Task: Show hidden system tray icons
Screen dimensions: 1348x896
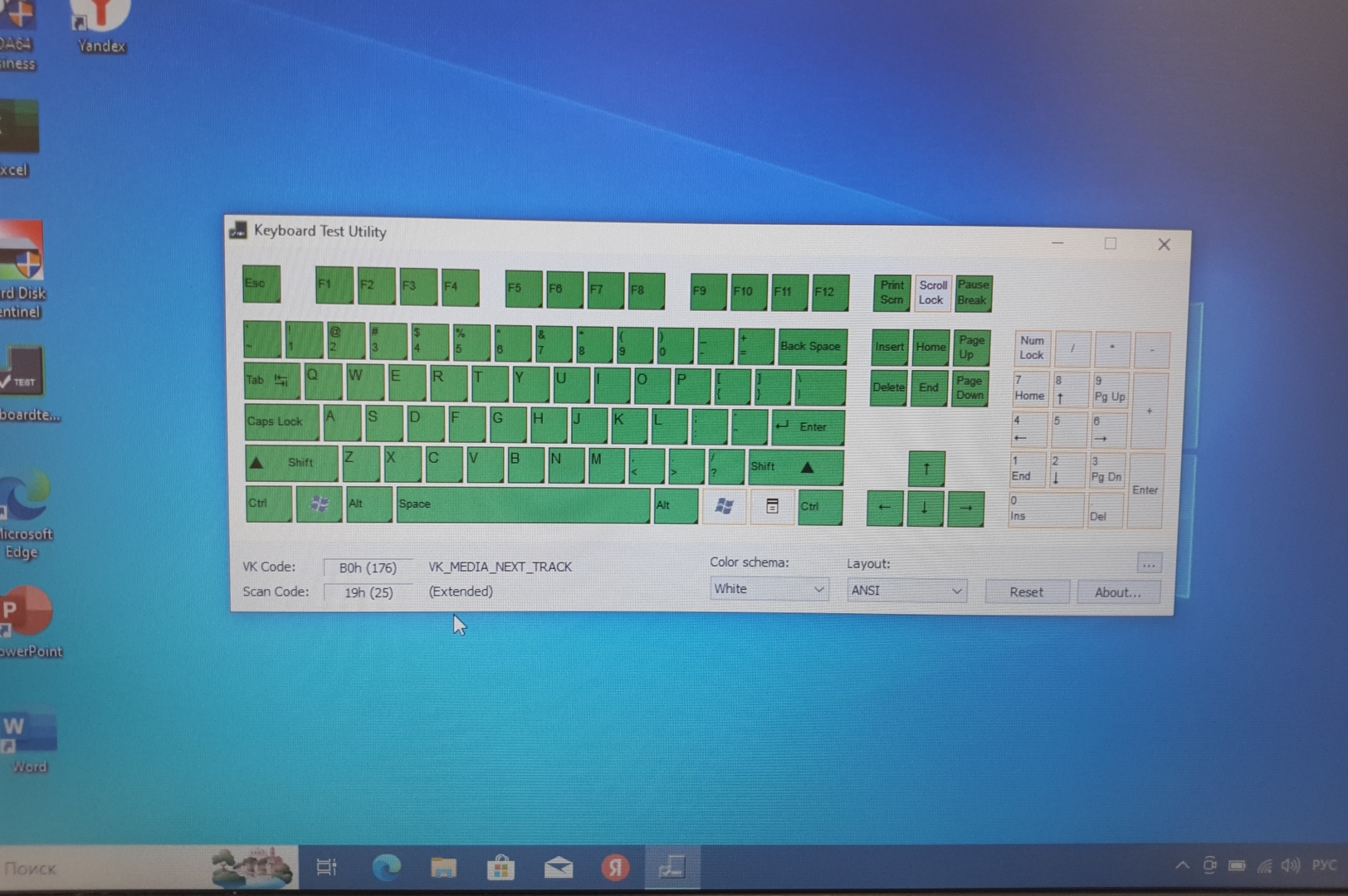Action: click(x=1181, y=866)
